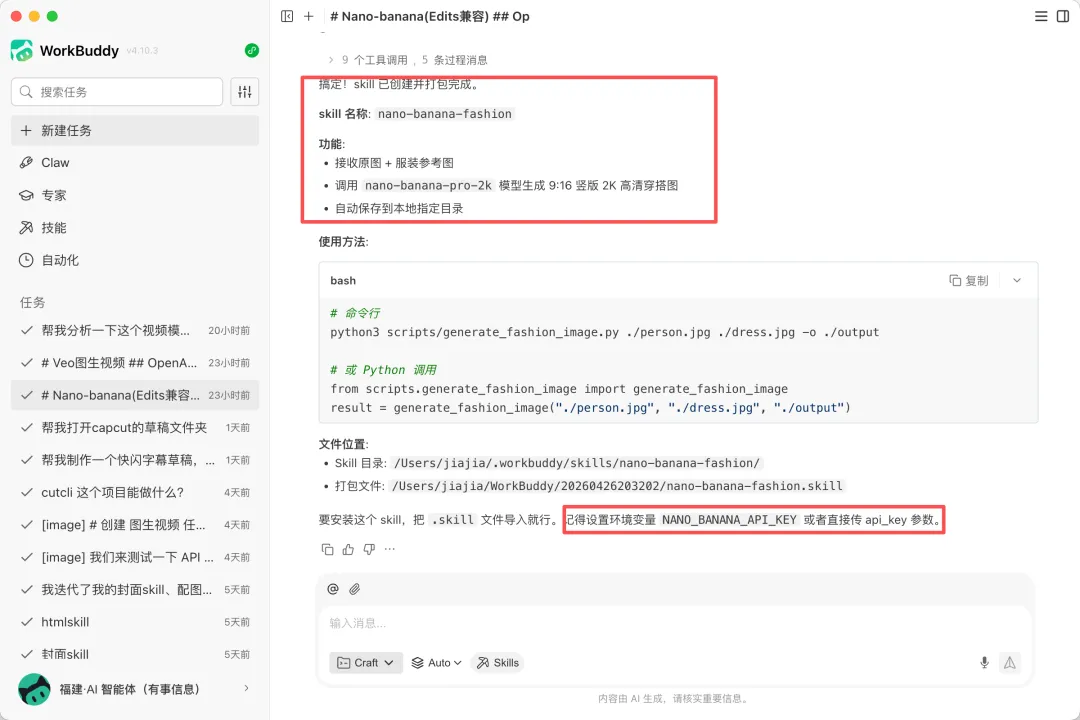Open task 帮我制作一个快闪字幕草稿
Viewport: 1080px width, 720px height.
point(135,460)
